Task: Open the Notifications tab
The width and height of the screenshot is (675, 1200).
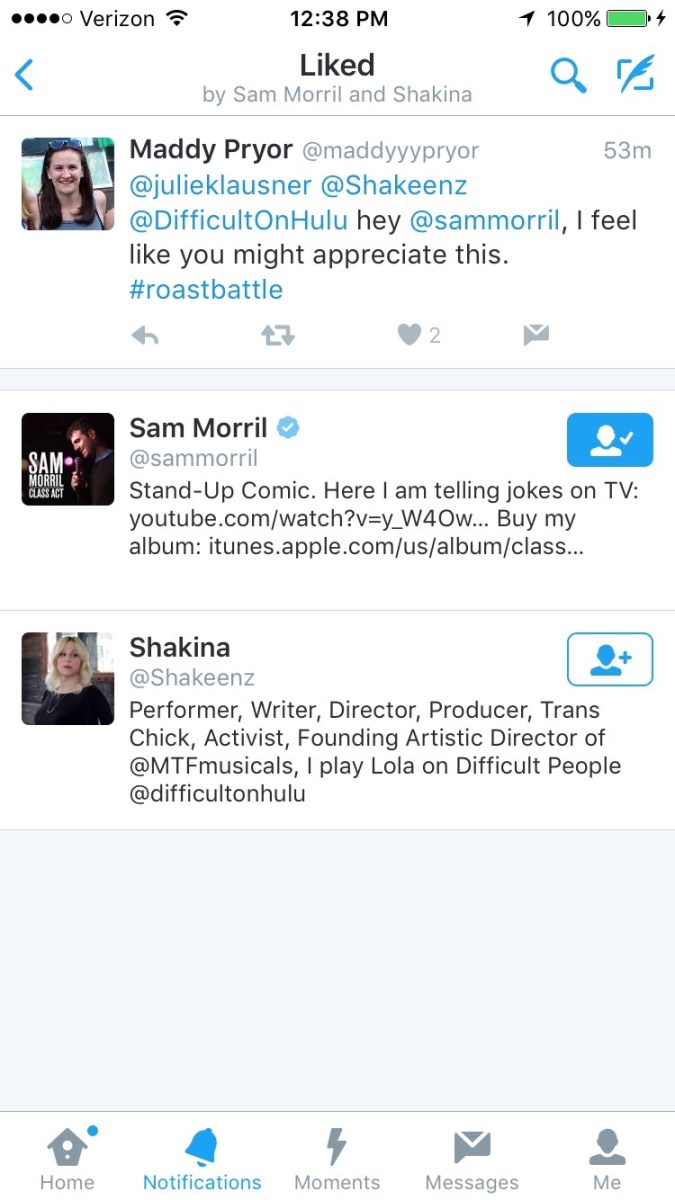Action: (x=202, y=1158)
